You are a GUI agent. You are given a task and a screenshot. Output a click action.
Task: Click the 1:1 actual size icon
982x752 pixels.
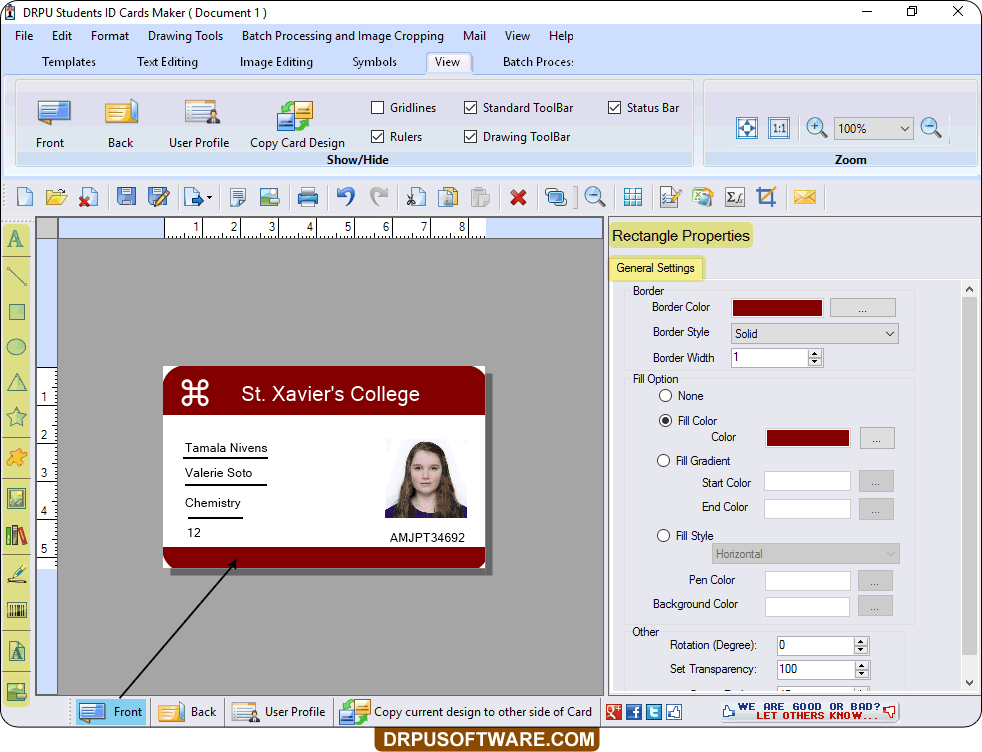(x=779, y=128)
